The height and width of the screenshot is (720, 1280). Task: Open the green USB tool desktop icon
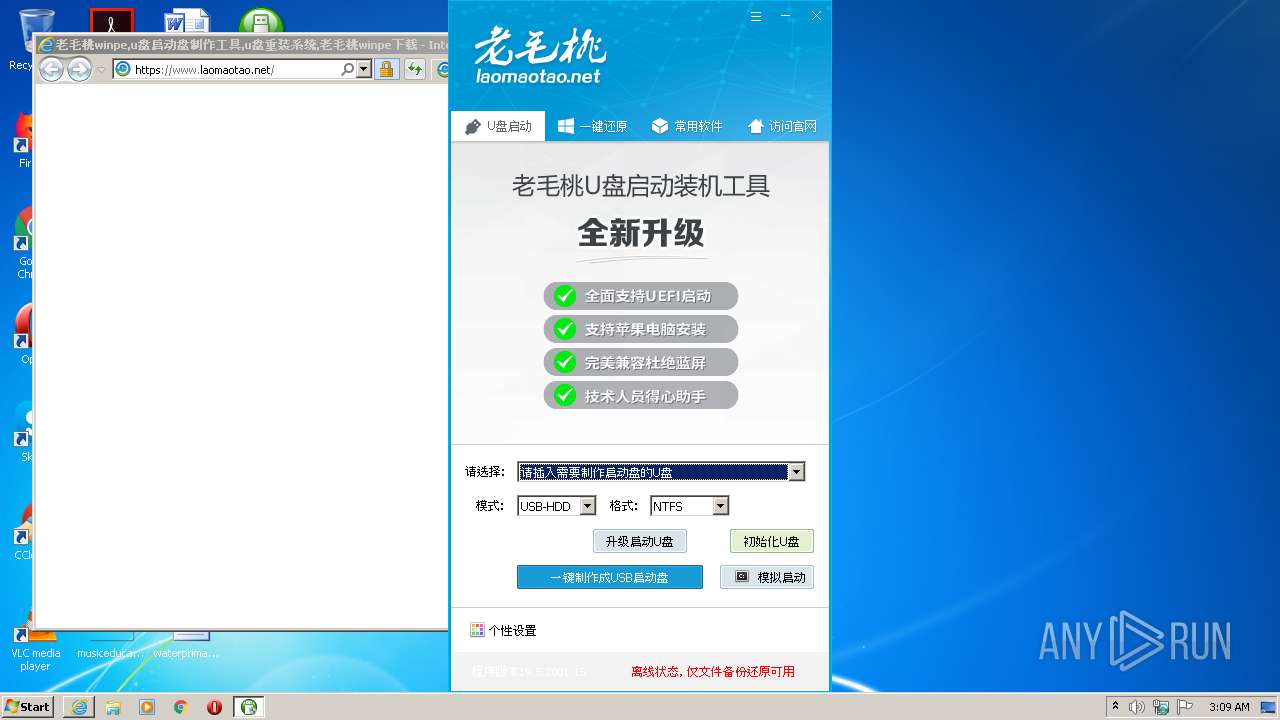(261, 22)
